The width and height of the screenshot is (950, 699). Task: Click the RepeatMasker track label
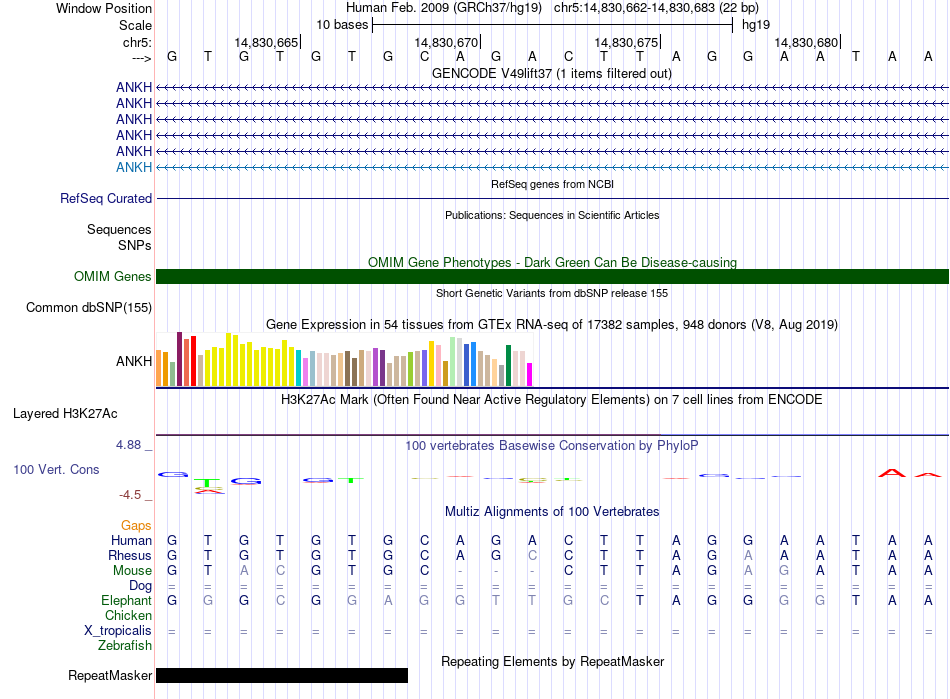[110, 676]
